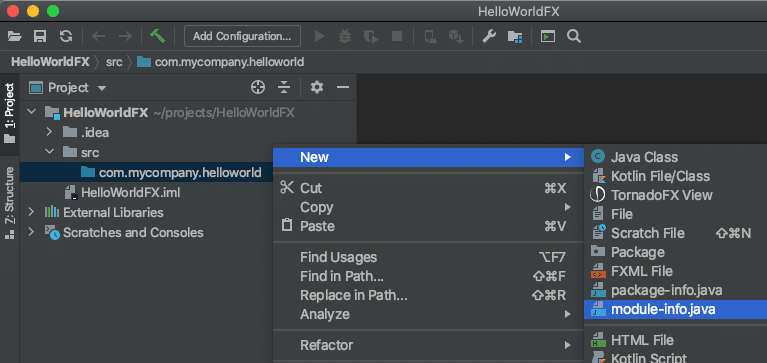Open Settings via the wrench icon
767x363 pixels.
click(x=489, y=36)
